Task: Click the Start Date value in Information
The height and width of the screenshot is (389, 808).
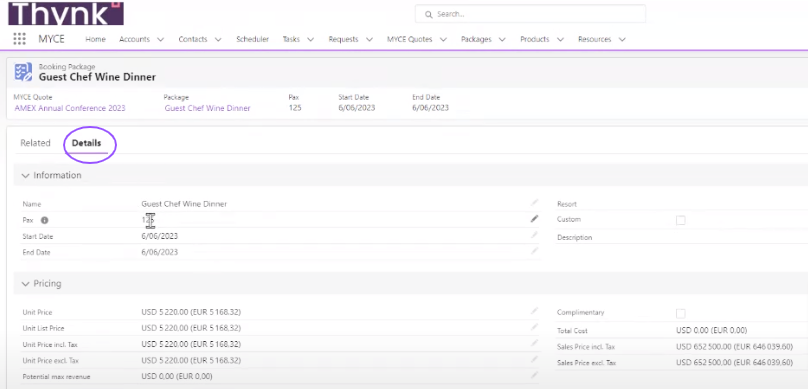Action: click(160, 236)
